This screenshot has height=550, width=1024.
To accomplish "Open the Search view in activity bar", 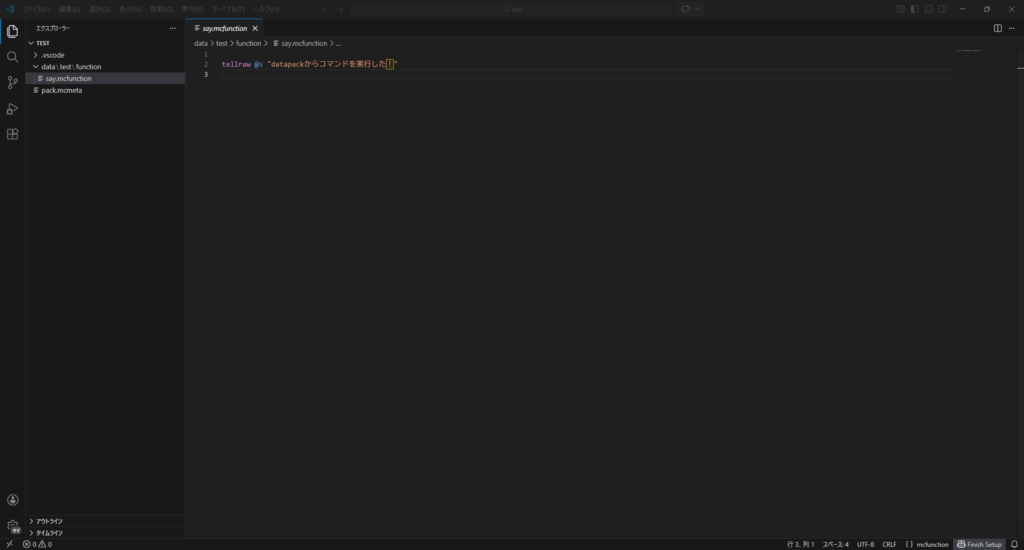I will click(12, 57).
